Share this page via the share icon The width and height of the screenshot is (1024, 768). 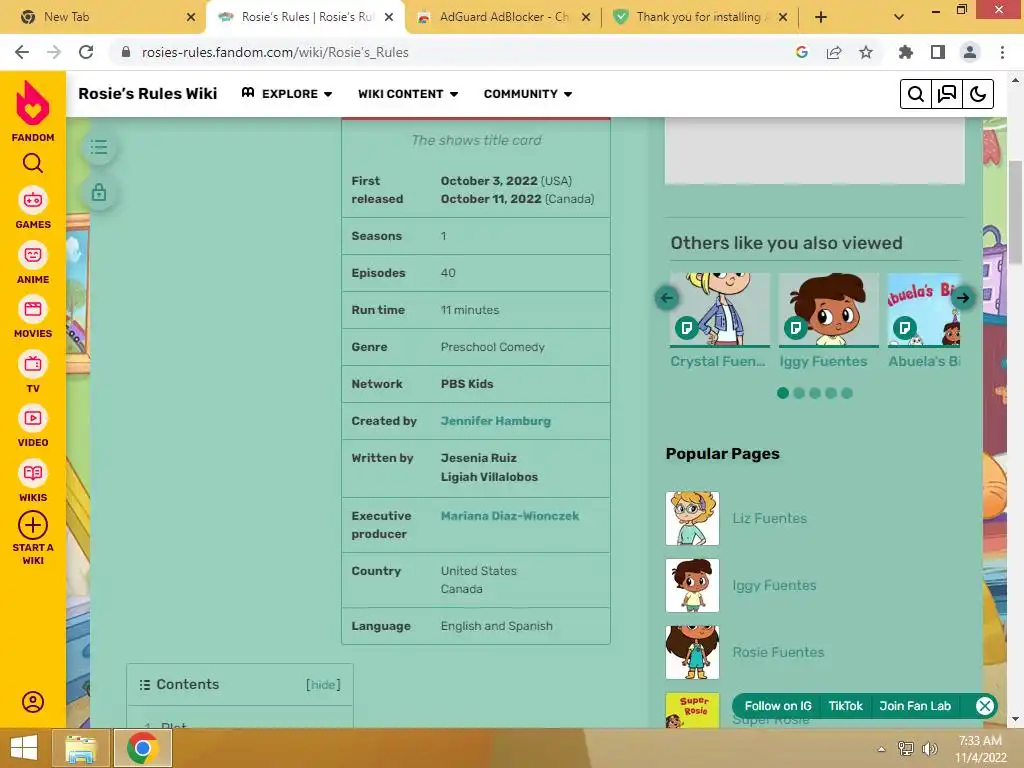pyautogui.click(x=834, y=52)
